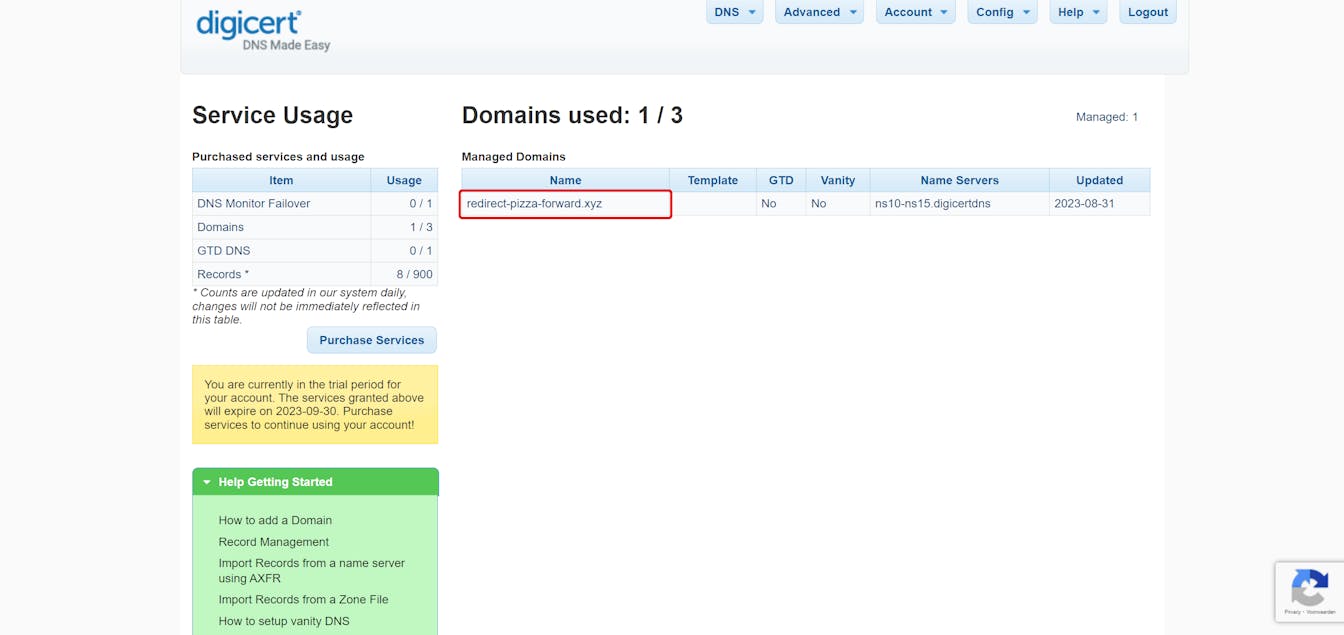Open the How to add a Domain guide
This screenshot has height=635, width=1344.
coord(275,520)
